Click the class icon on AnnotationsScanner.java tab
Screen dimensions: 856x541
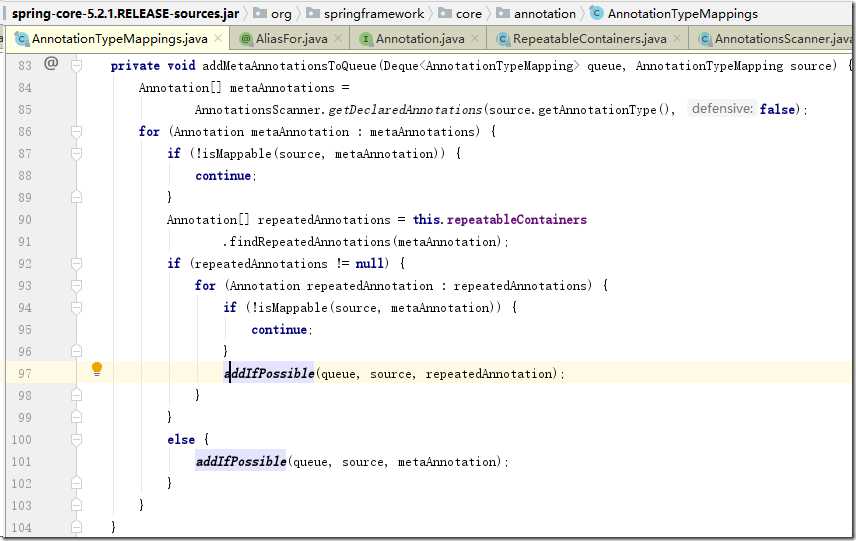point(705,39)
